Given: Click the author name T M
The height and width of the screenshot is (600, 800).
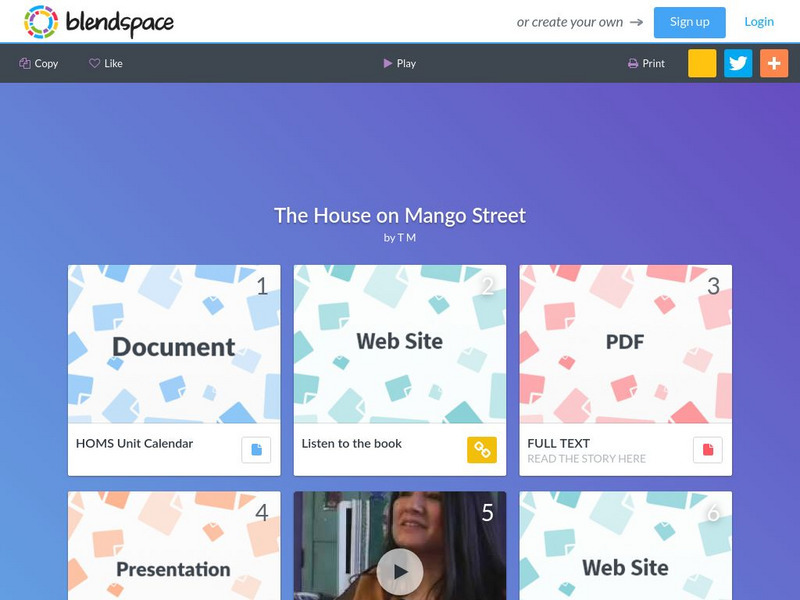Looking at the screenshot, I should pos(407,238).
